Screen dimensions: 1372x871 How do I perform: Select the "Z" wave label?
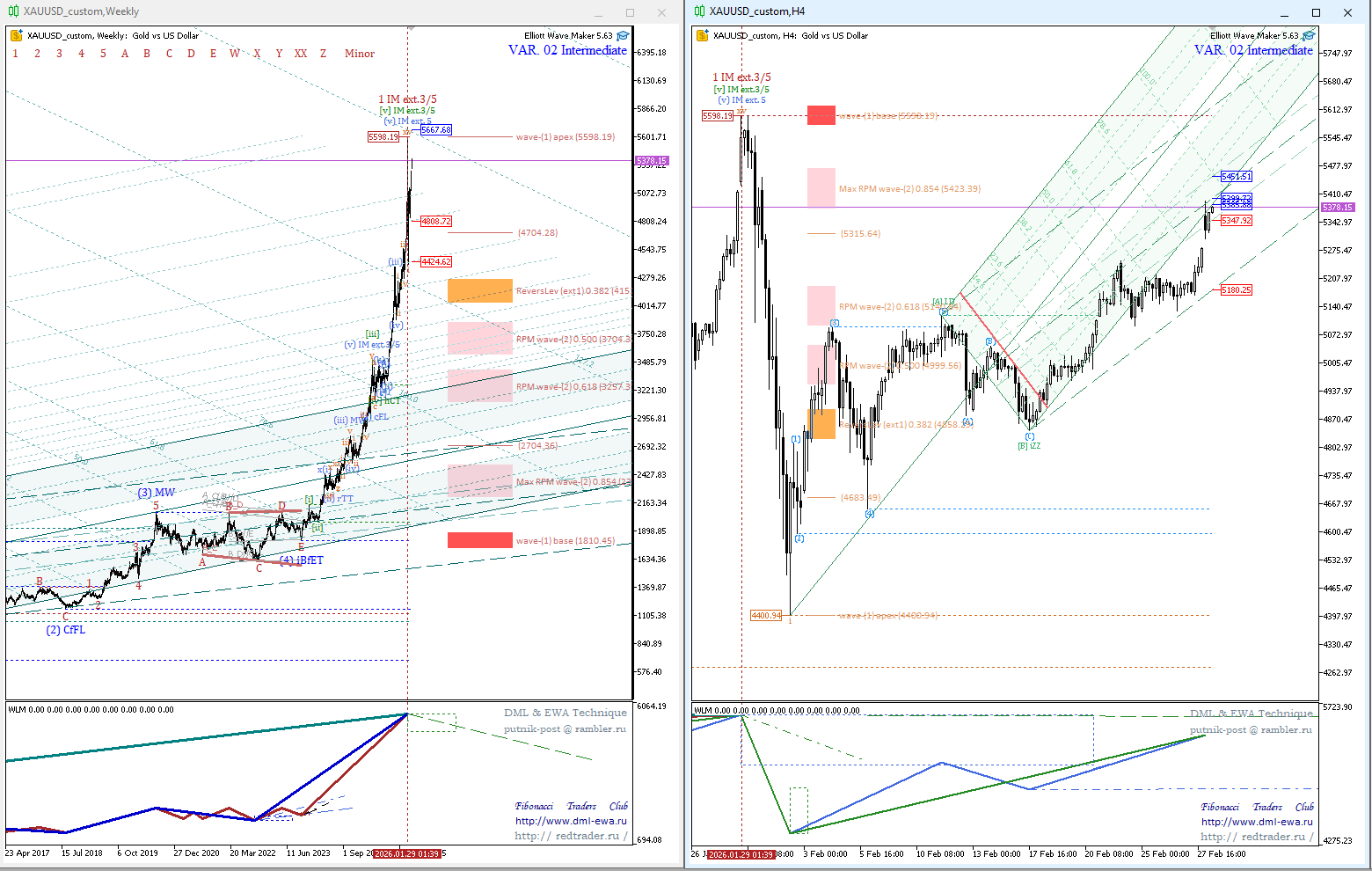(323, 54)
